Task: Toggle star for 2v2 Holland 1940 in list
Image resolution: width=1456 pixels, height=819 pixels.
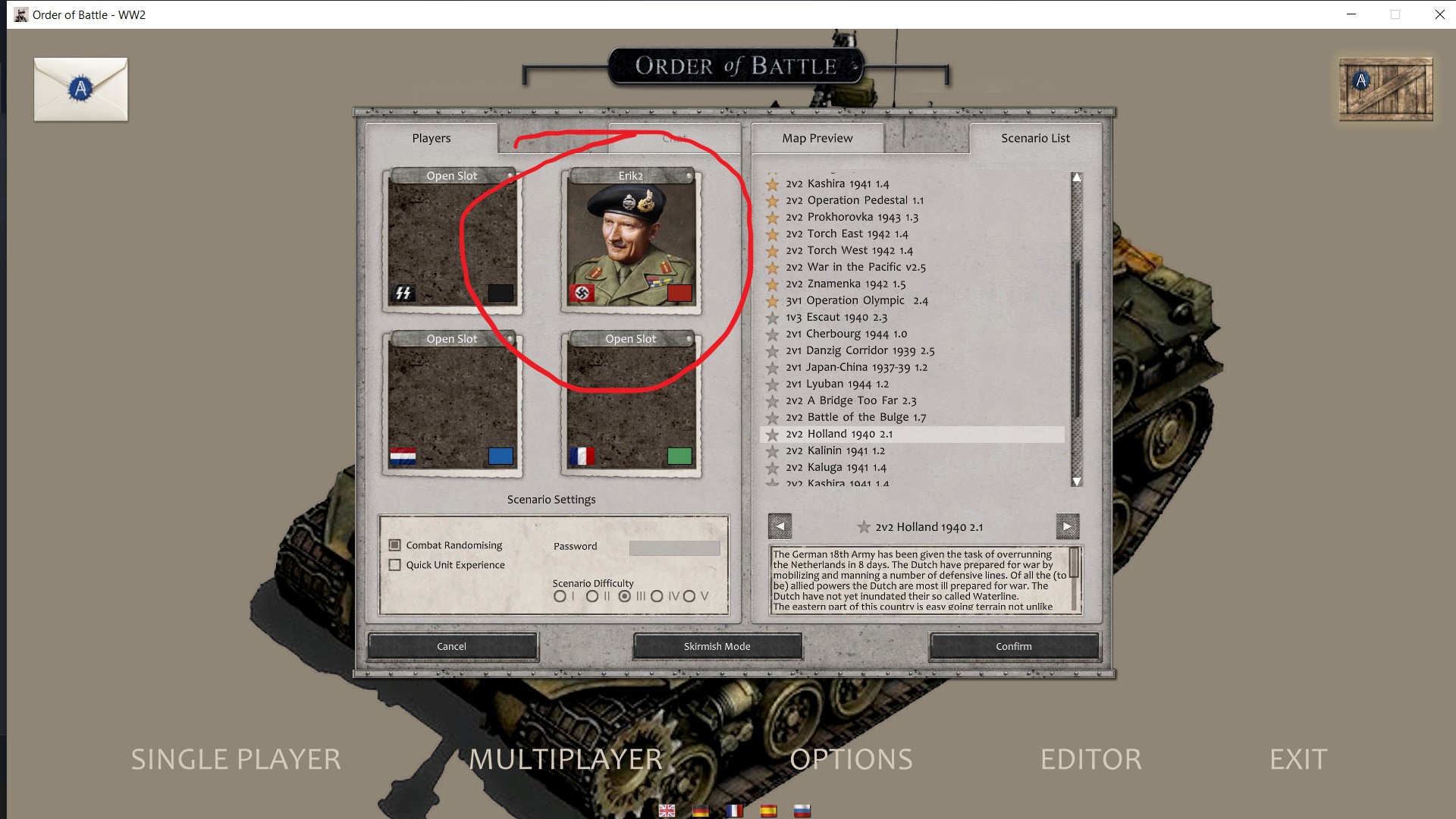Action: [772, 434]
